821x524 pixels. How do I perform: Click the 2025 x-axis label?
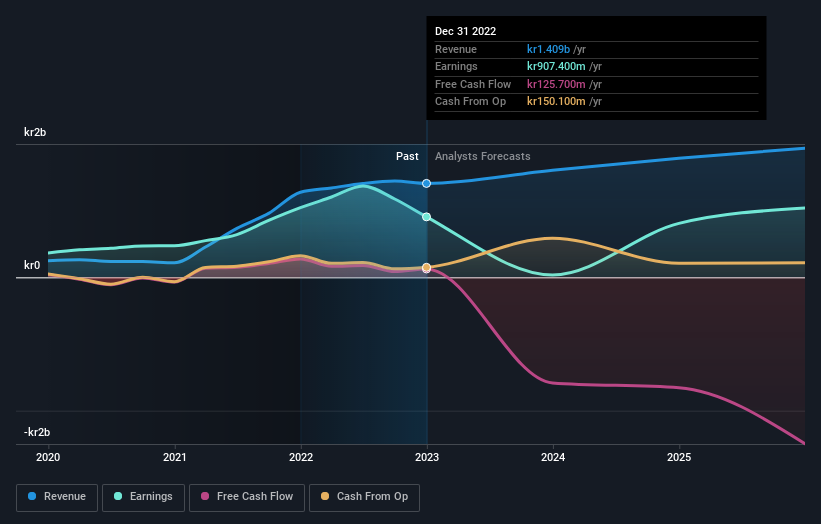click(x=679, y=458)
